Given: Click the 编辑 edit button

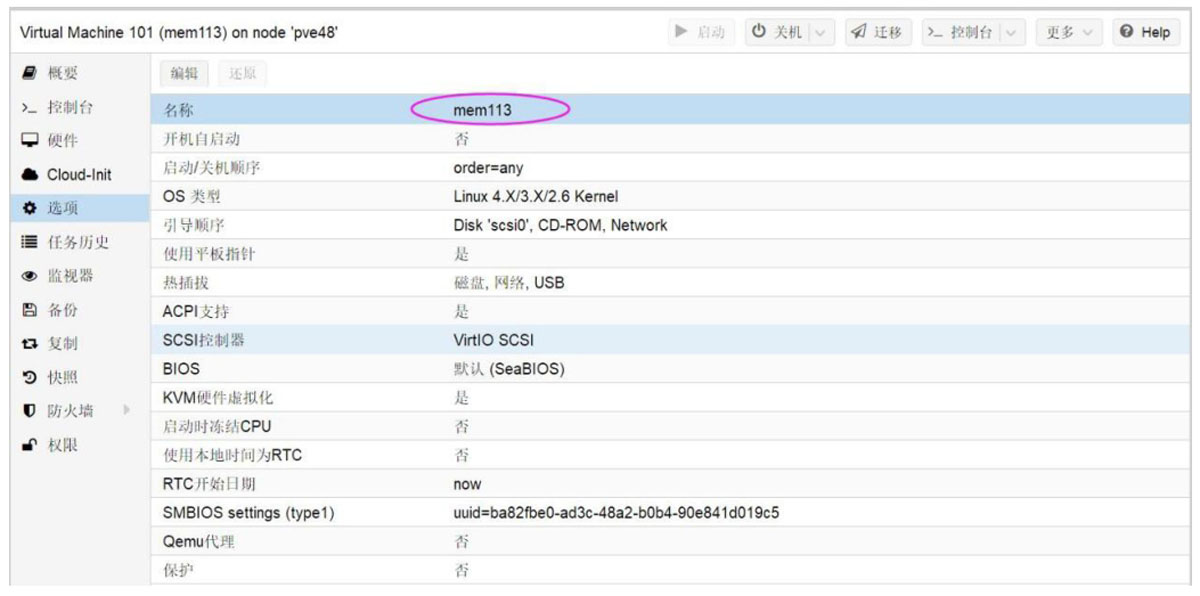Looking at the screenshot, I should click(183, 73).
